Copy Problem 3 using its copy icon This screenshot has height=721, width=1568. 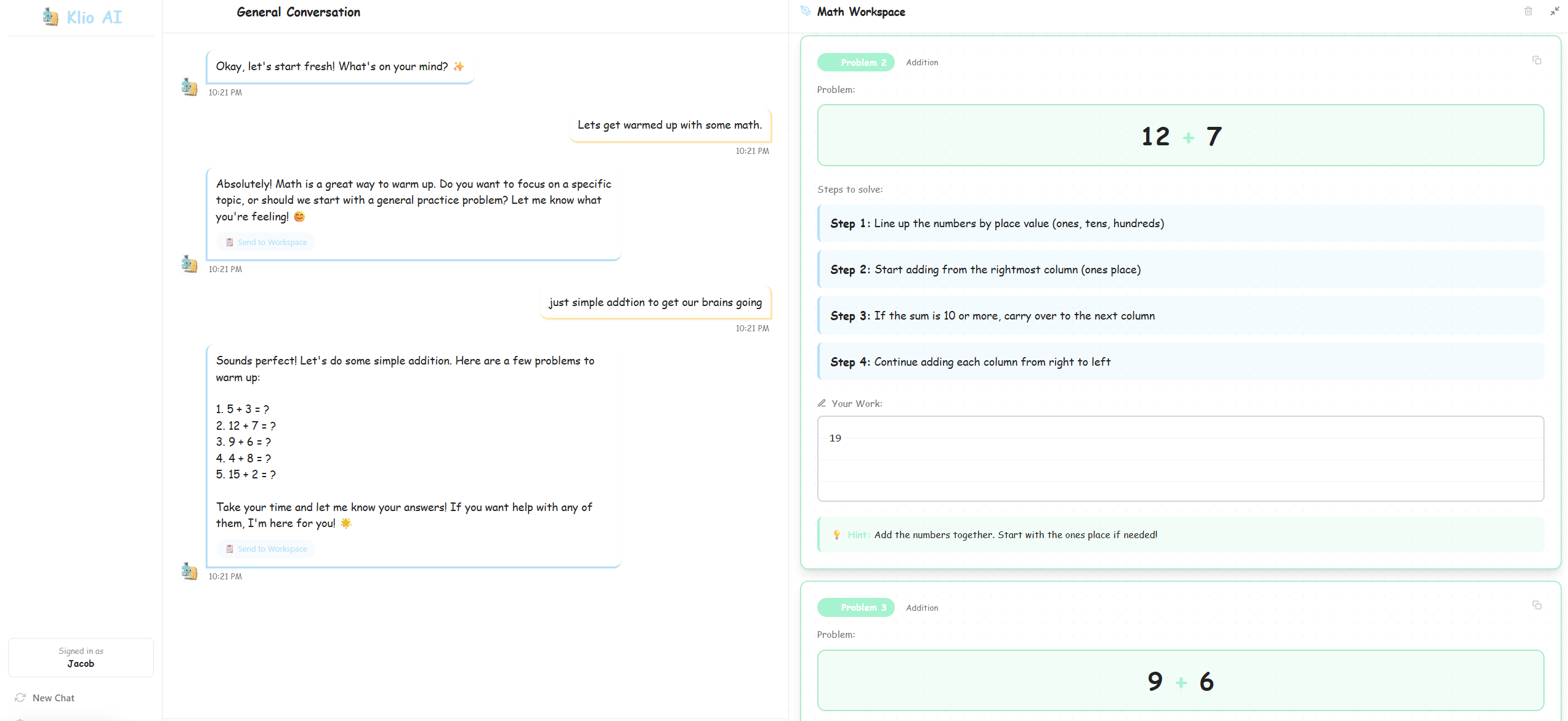pyautogui.click(x=1537, y=605)
